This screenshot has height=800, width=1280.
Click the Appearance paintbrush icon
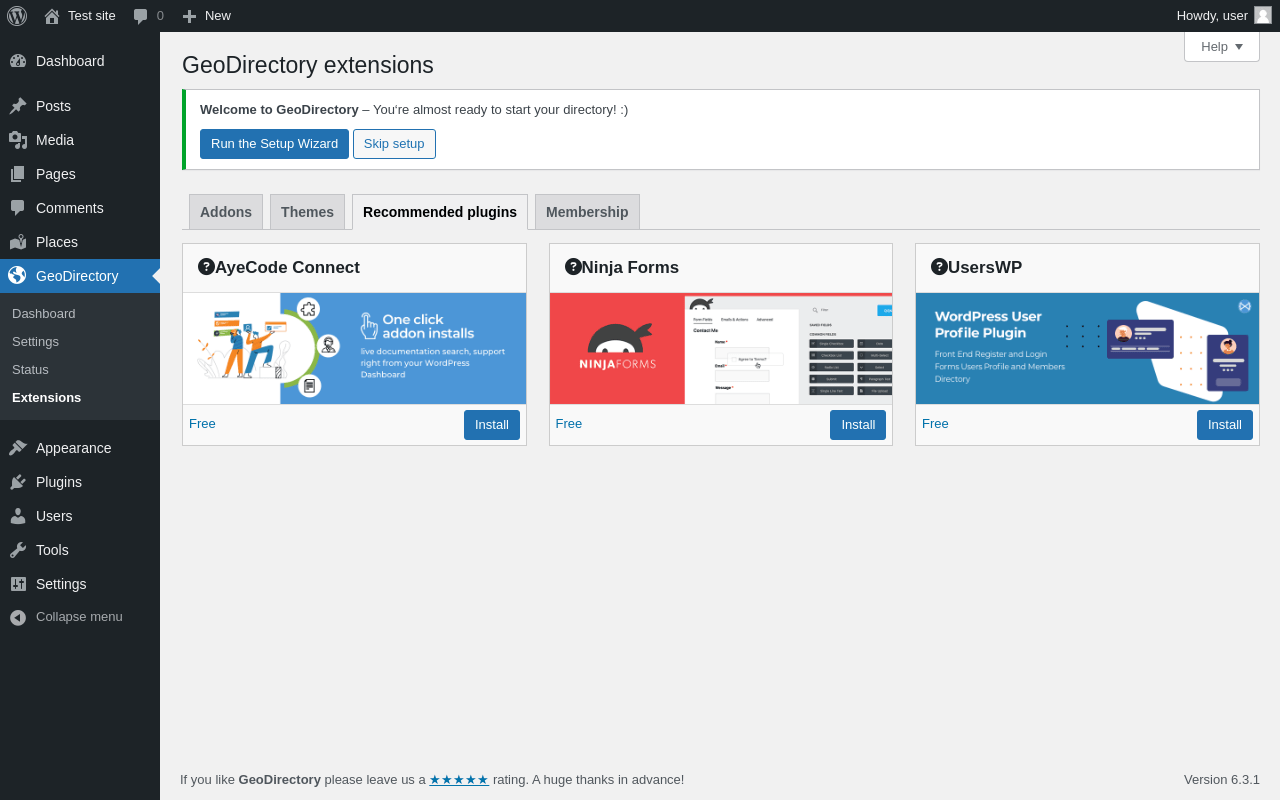18,448
